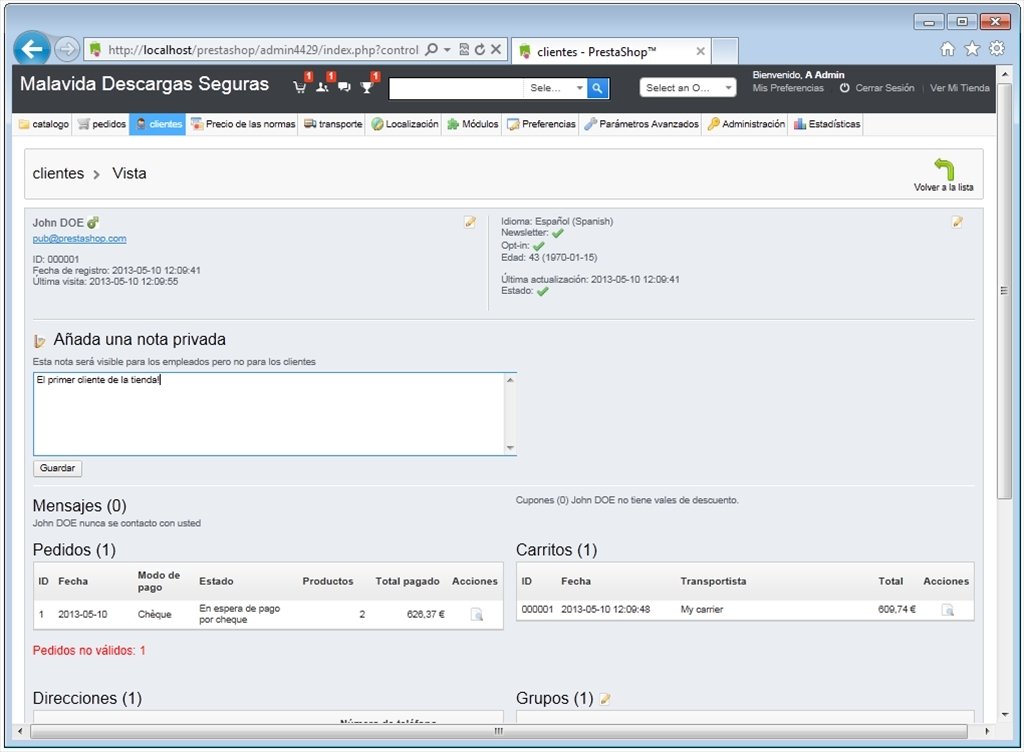
Task: Edit Grupos pencil icon
Action: coord(605,698)
